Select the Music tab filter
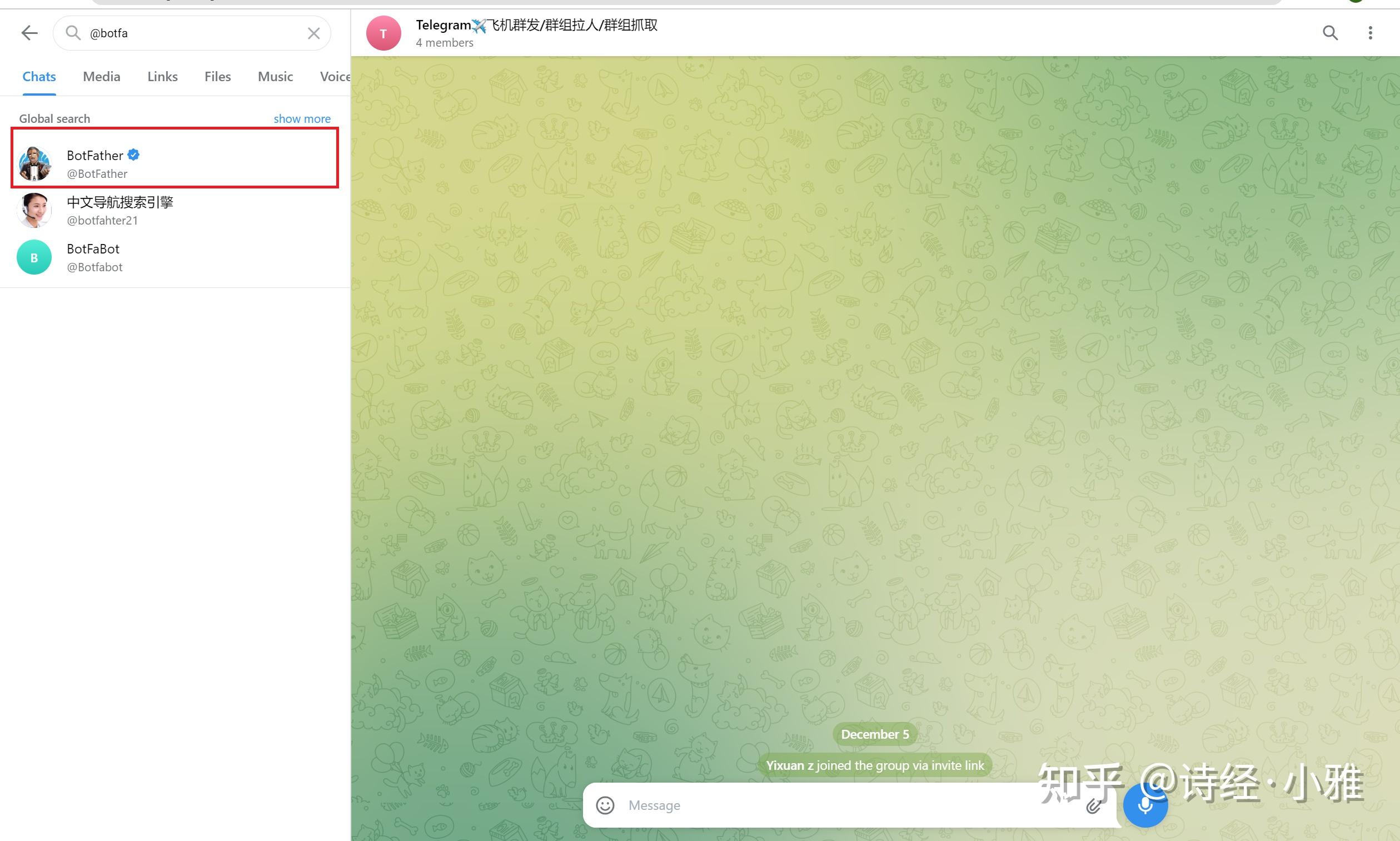Image resolution: width=1400 pixels, height=841 pixels. 276,76
